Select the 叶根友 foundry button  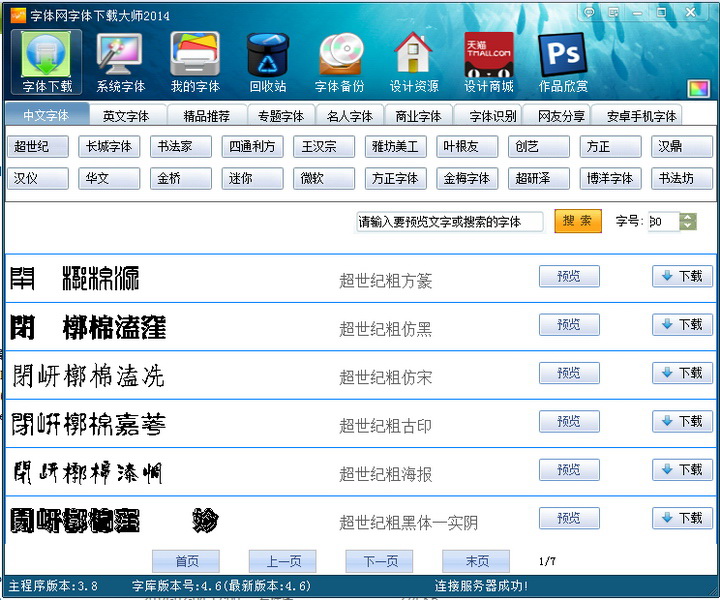[467, 146]
